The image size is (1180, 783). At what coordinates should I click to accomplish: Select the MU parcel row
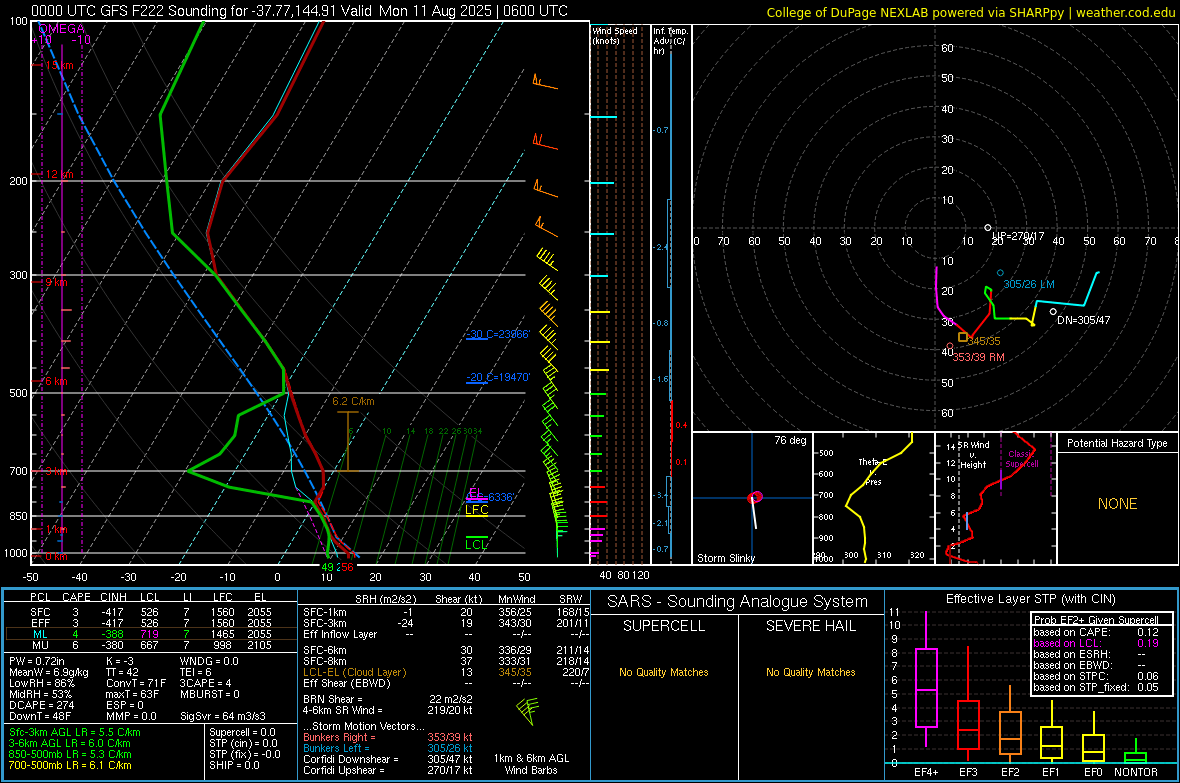pos(151,645)
